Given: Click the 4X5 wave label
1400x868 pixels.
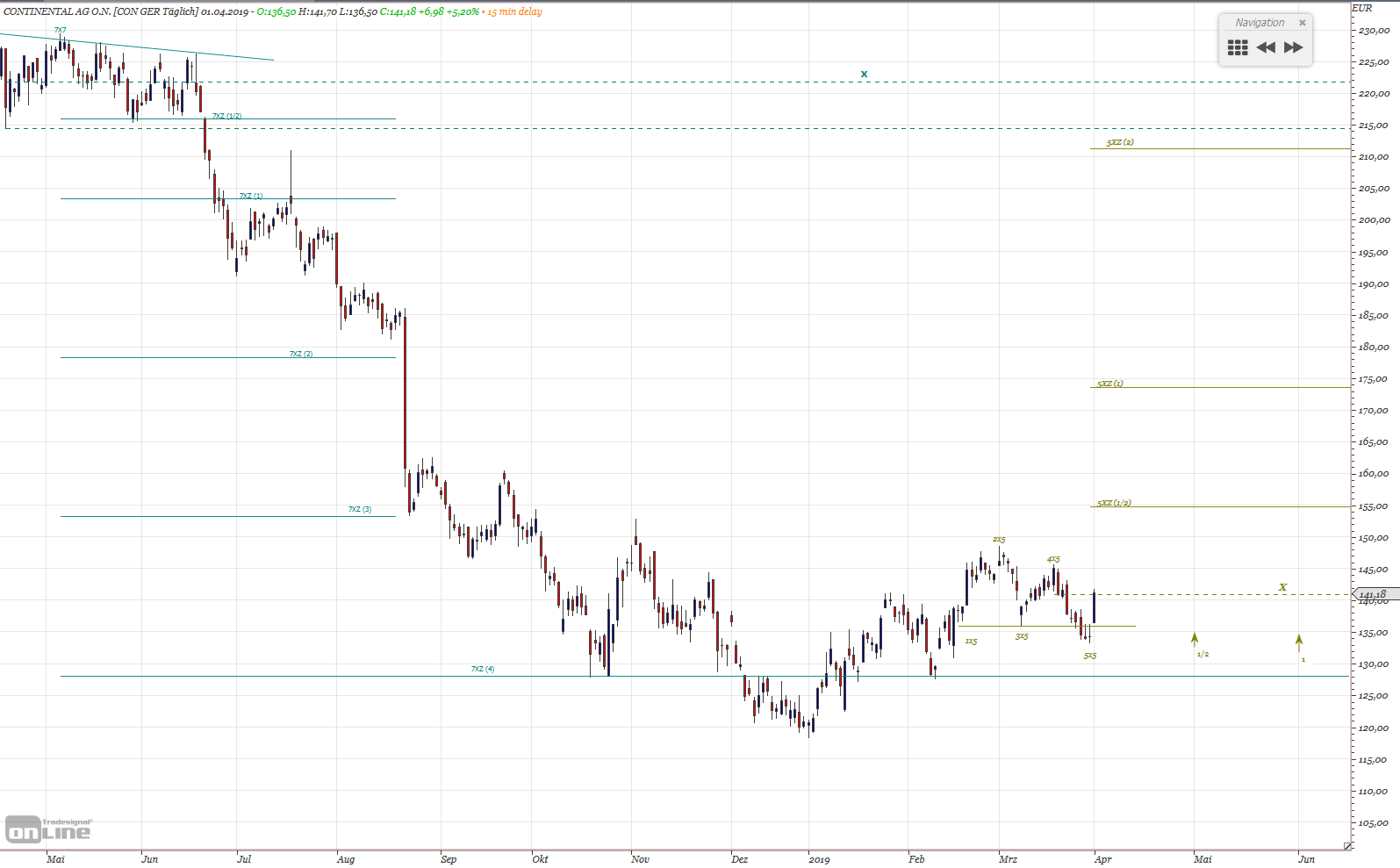Looking at the screenshot, I should (x=1053, y=559).
